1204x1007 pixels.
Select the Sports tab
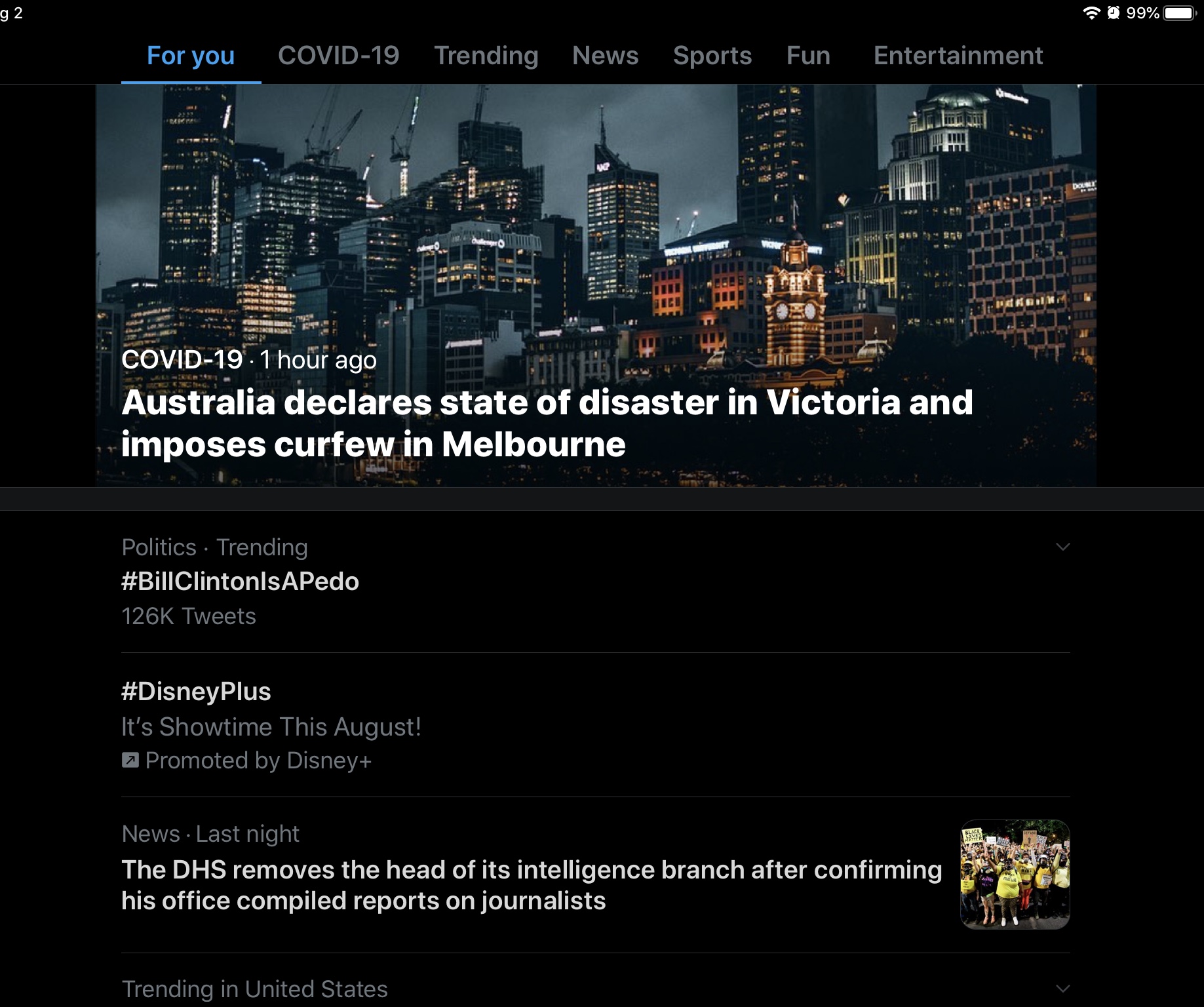[712, 56]
